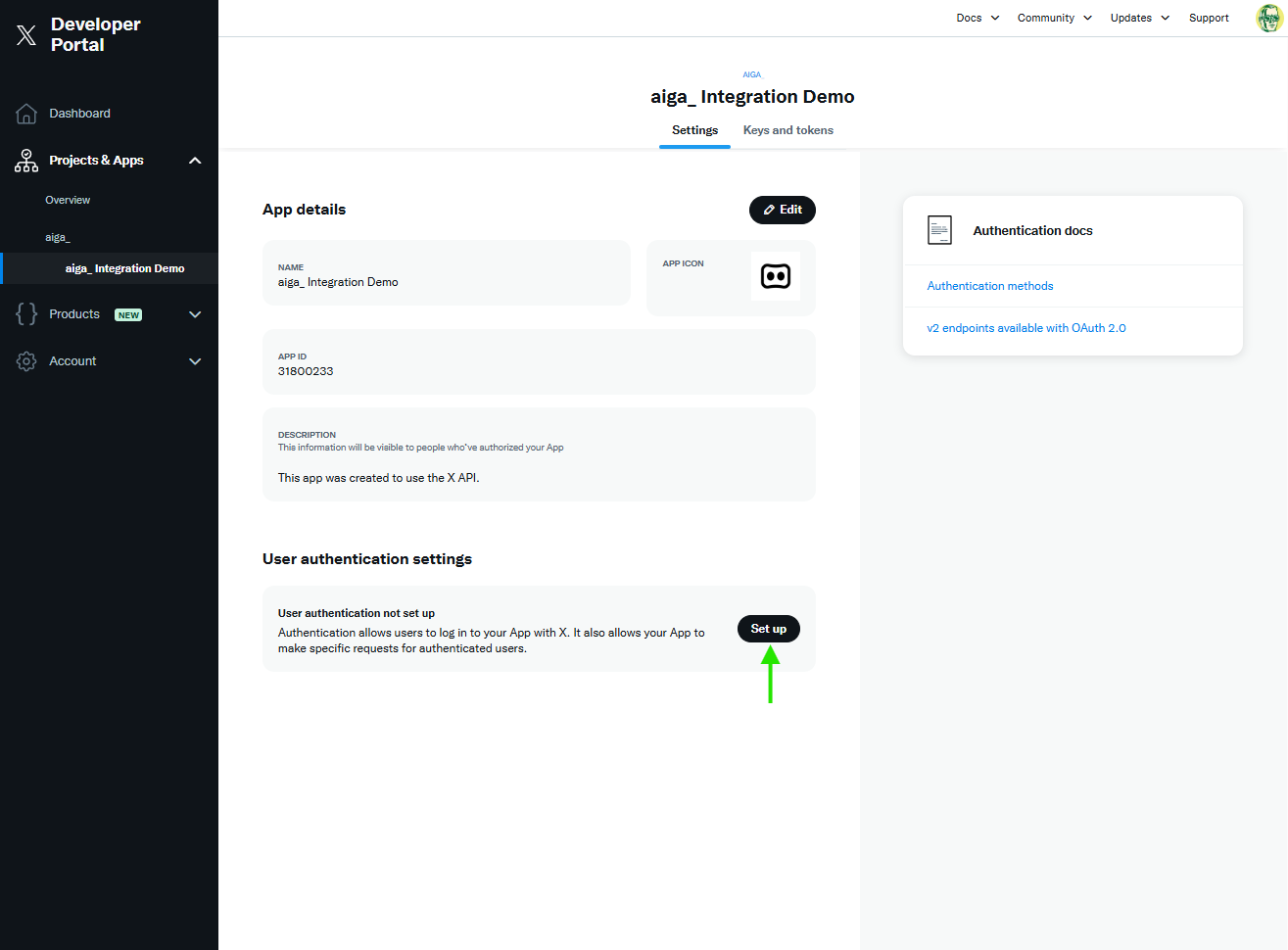
Task: Click the page title aiga_ Integration Demo
Action: pyautogui.click(x=752, y=97)
